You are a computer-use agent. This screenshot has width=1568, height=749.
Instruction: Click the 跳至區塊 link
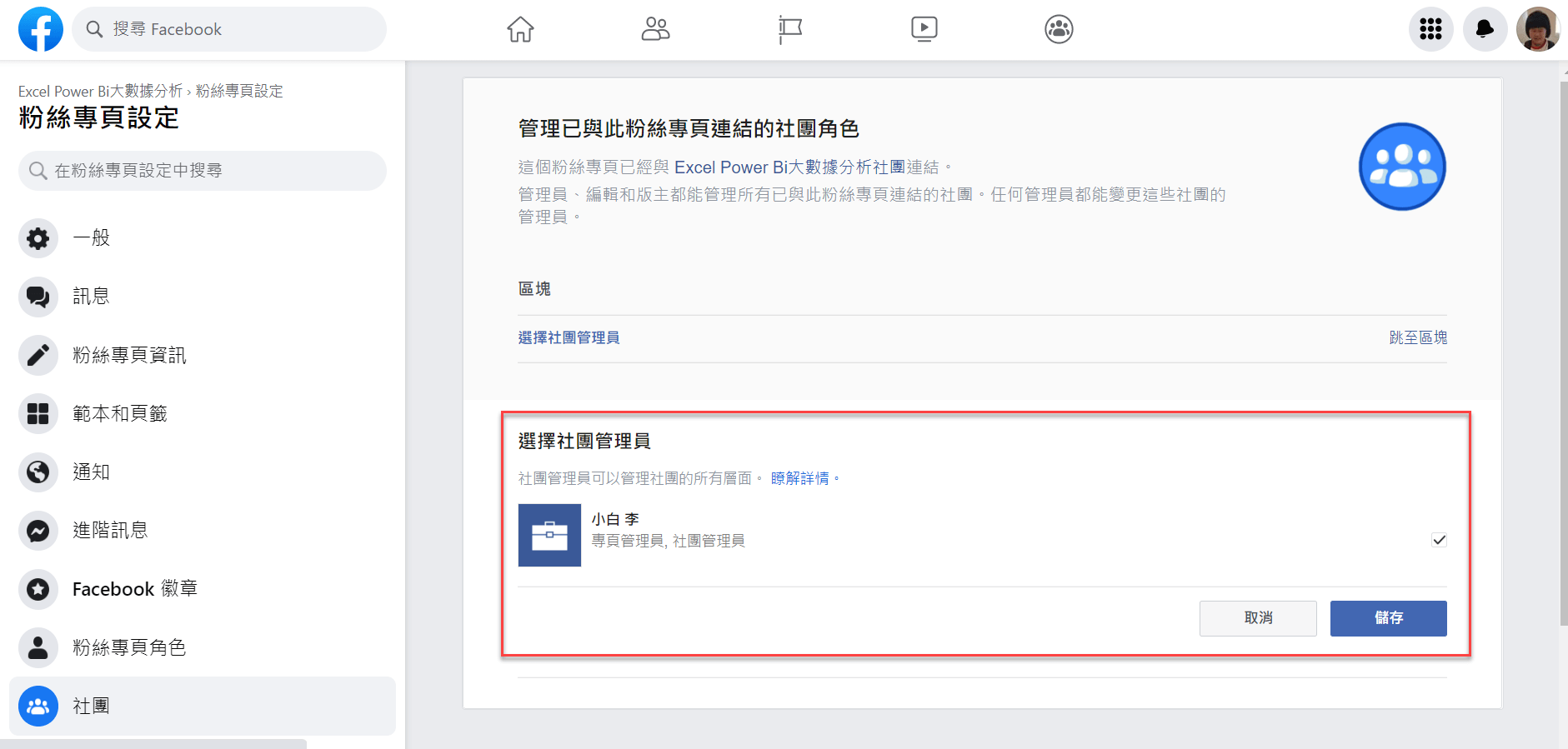(x=1418, y=337)
